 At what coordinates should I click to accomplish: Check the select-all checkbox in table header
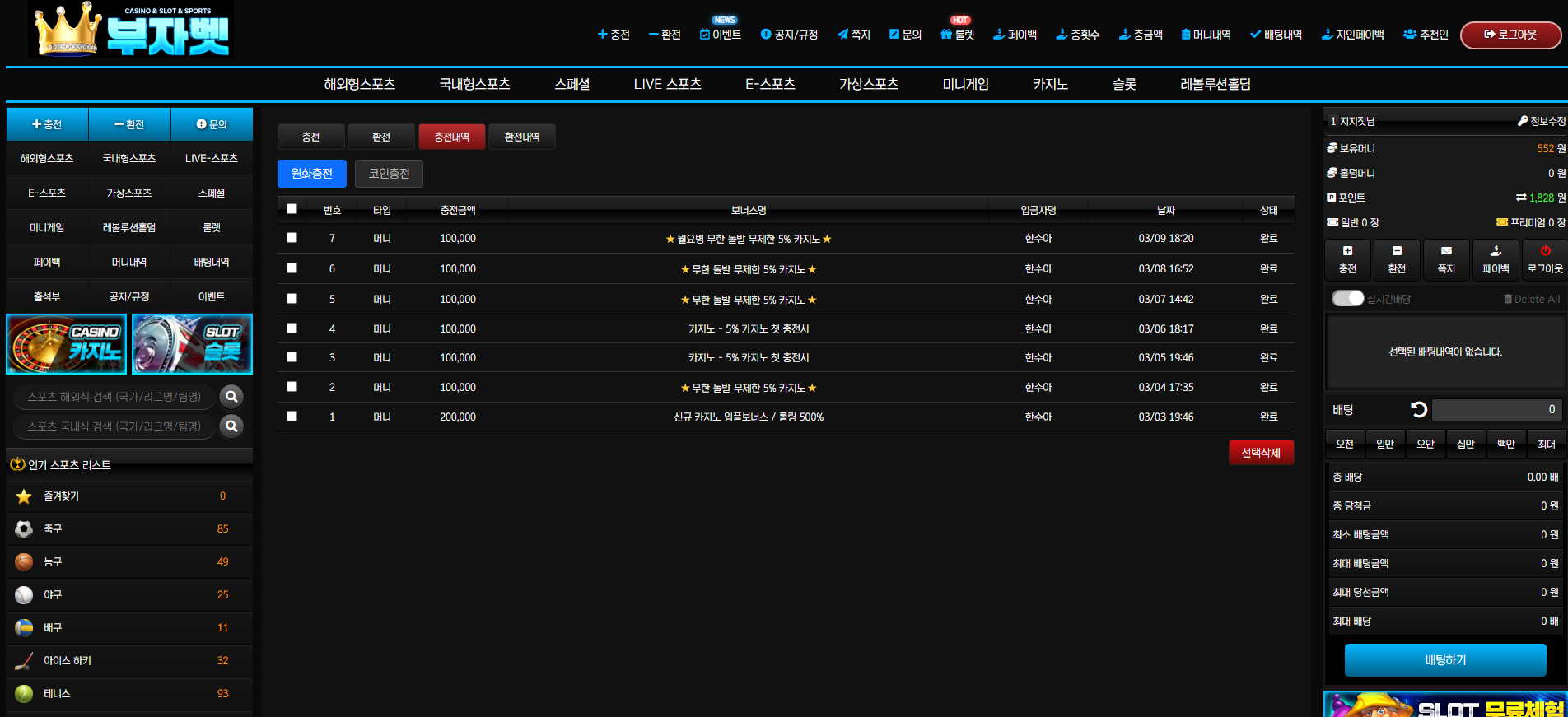tap(292, 209)
